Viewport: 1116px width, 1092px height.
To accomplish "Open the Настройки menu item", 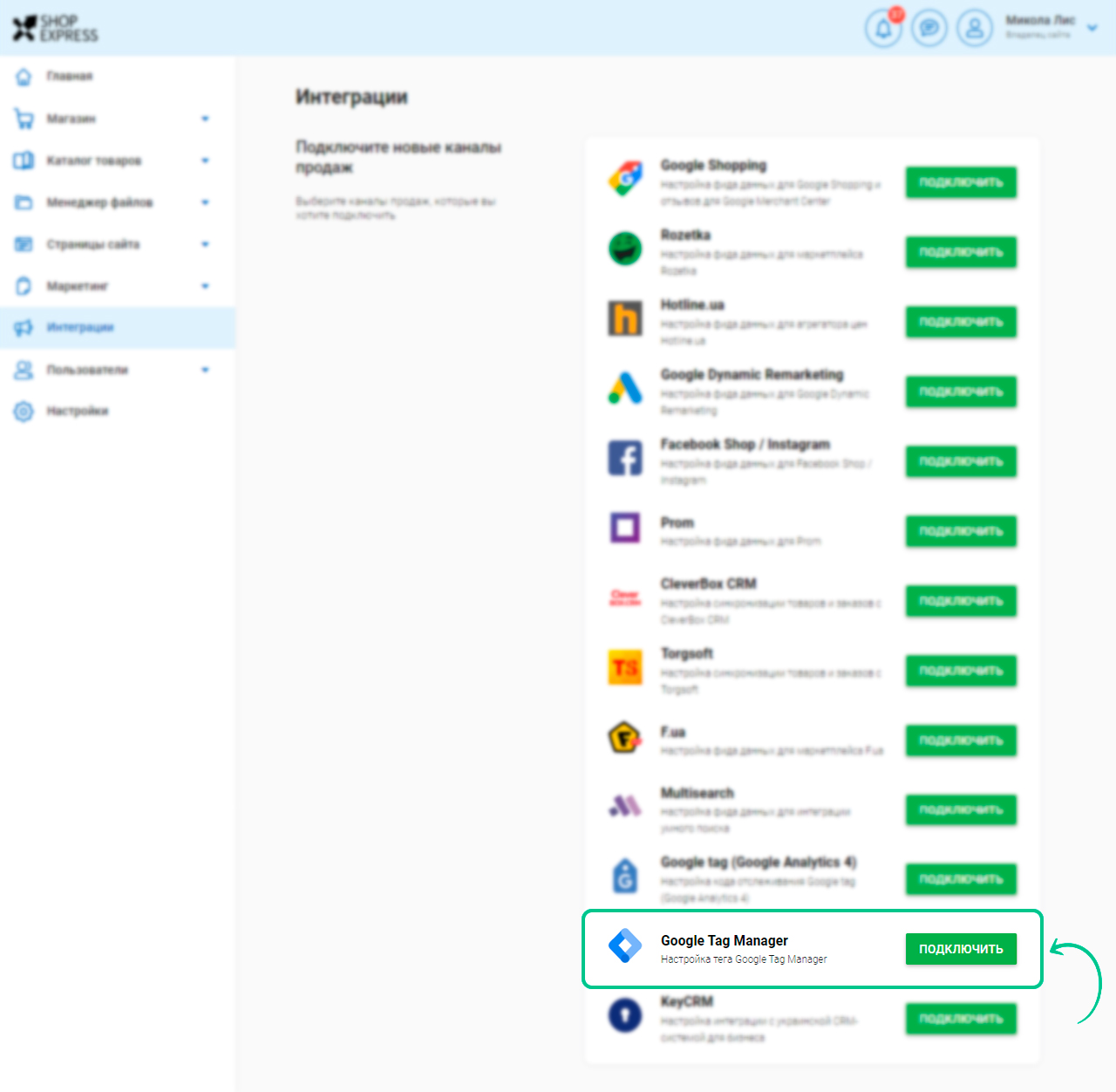I will pos(118,412).
